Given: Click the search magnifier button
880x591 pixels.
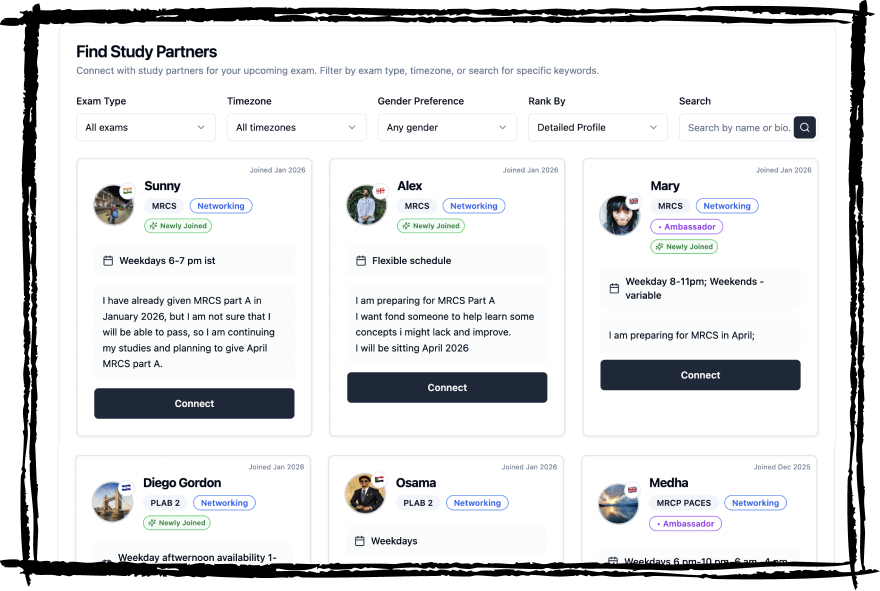Looking at the screenshot, I should click(x=805, y=127).
